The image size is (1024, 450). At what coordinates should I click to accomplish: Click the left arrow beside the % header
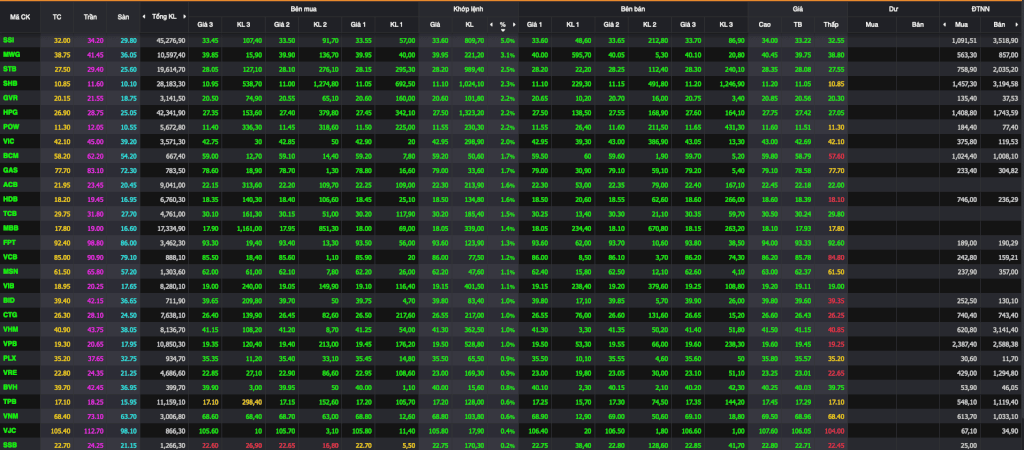491,25
